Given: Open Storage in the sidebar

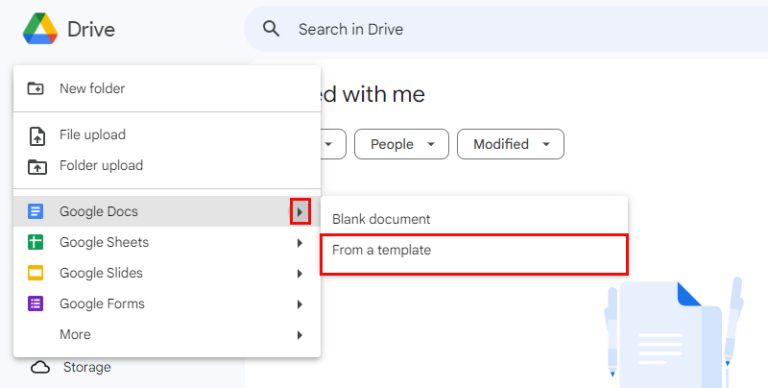Looking at the screenshot, I should (87, 367).
